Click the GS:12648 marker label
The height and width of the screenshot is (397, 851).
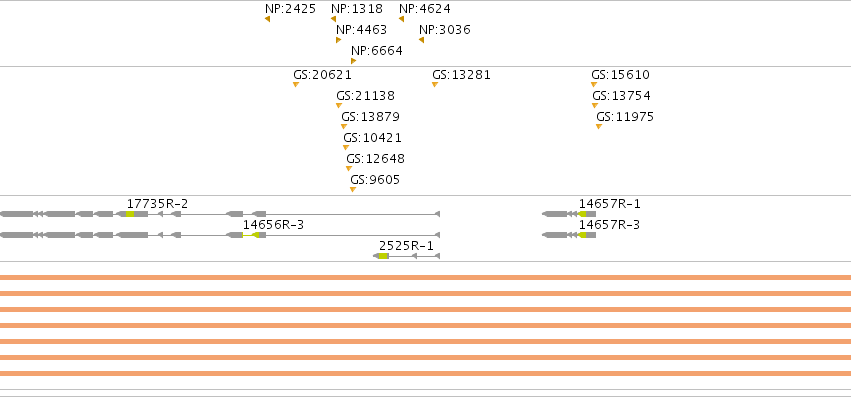coord(376,160)
